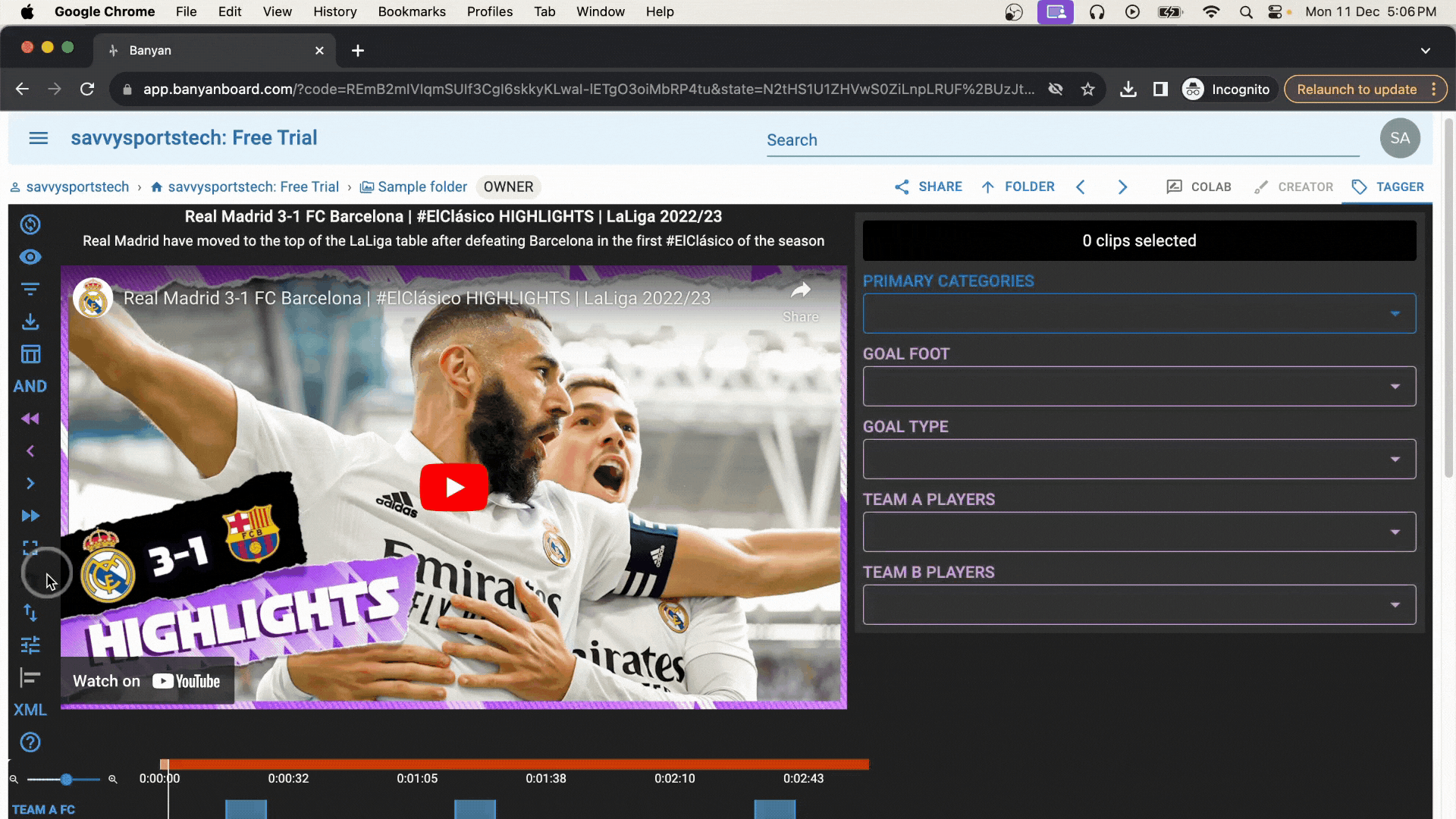Click the timeline zoom out magnifier icon
Screen dimensions: 1456x819
(14, 779)
